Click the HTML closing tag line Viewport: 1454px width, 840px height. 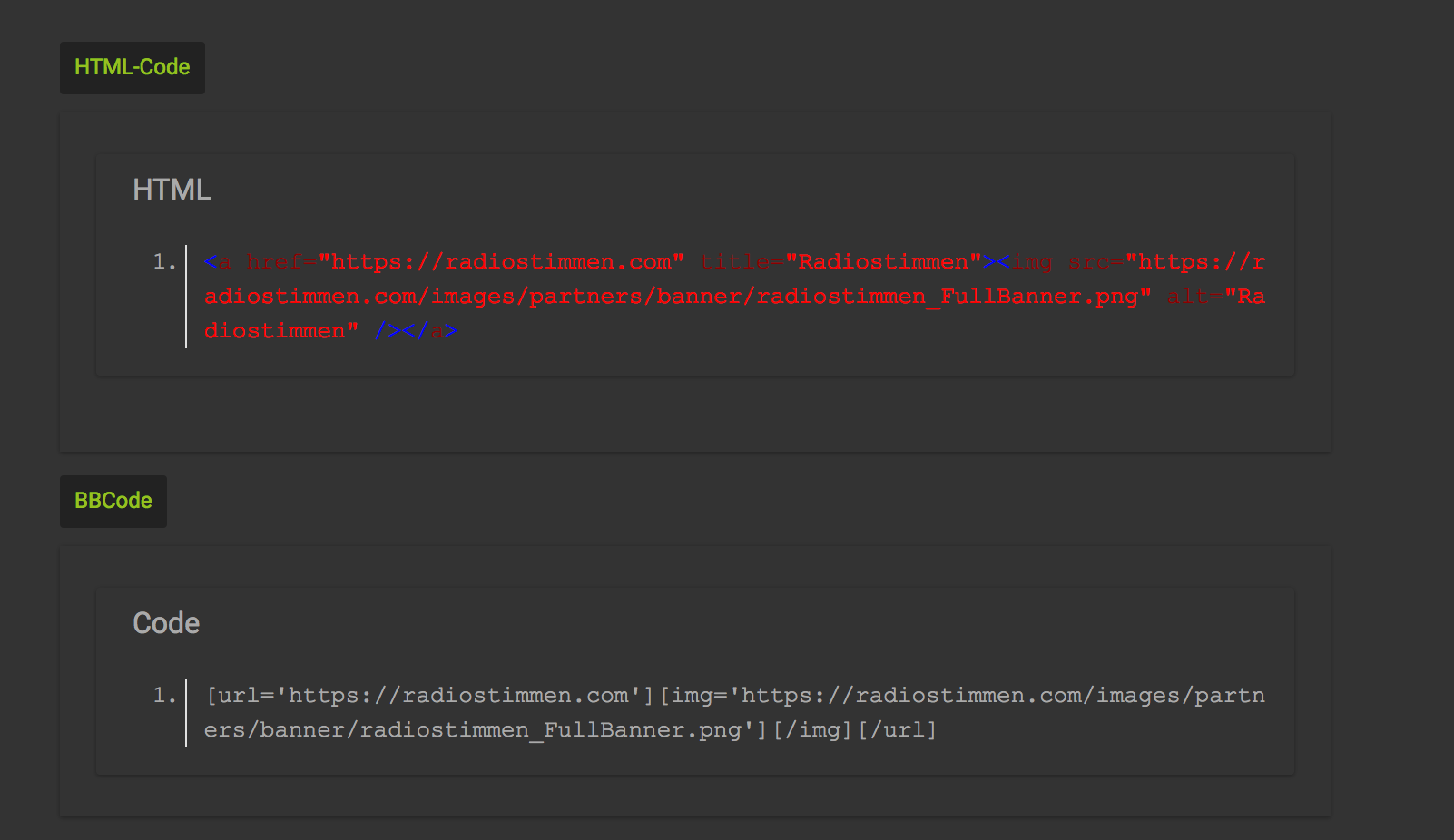[x=331, y=331]
